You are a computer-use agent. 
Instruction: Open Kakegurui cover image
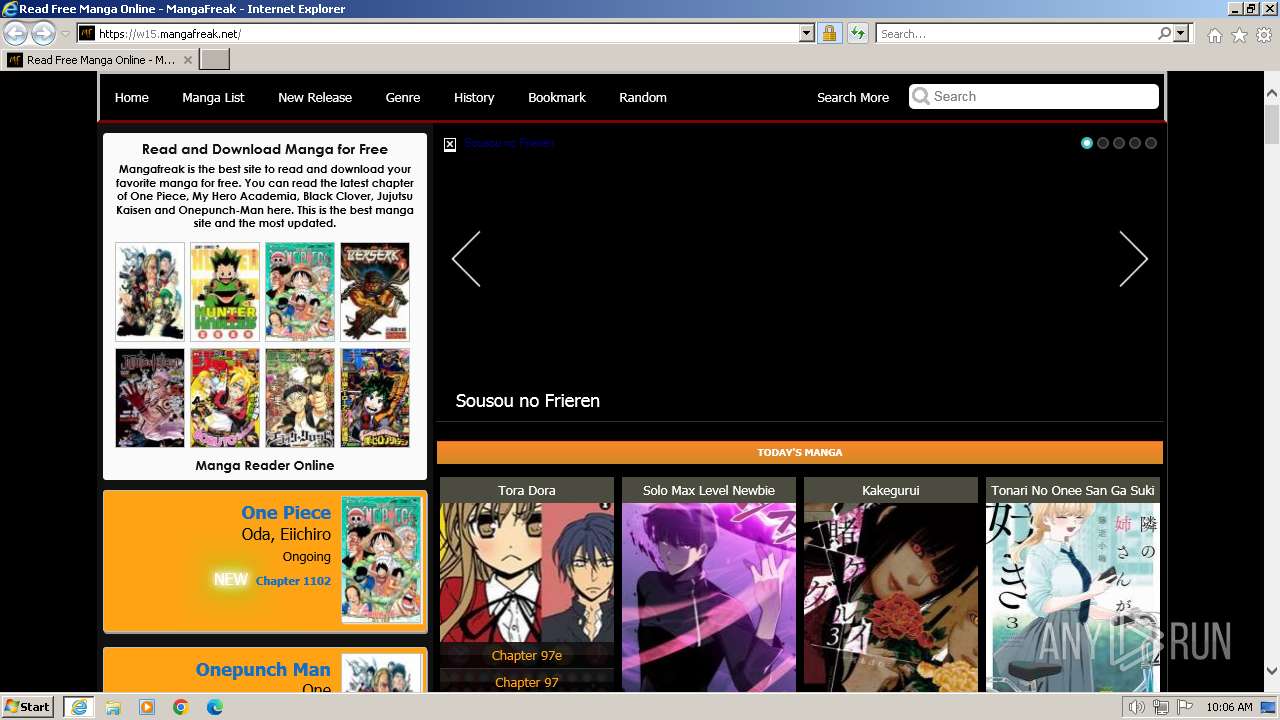point(891,597)
